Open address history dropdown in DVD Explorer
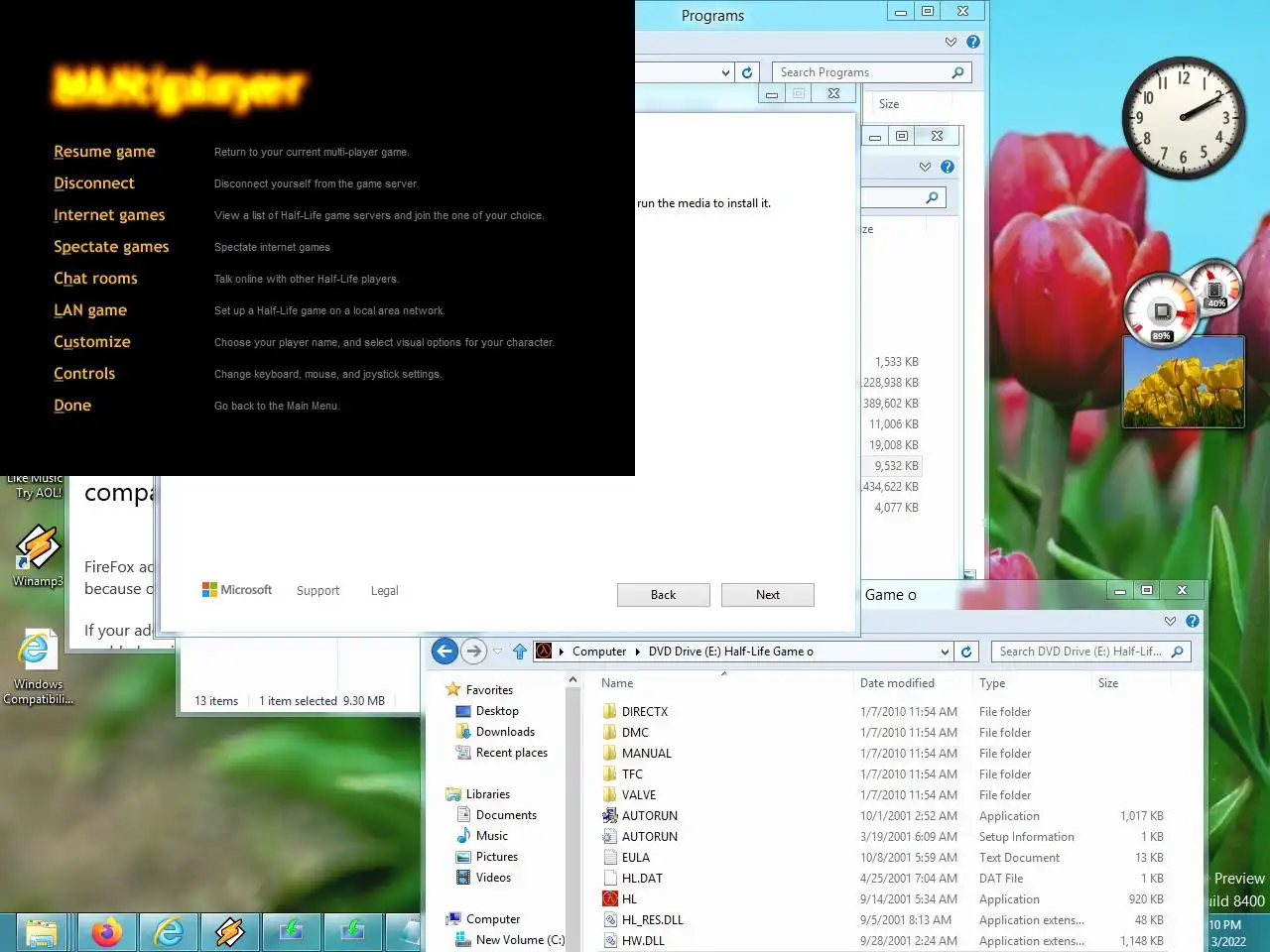The width and height of the screenshot is (1270, 952). (x=944, y=652)
